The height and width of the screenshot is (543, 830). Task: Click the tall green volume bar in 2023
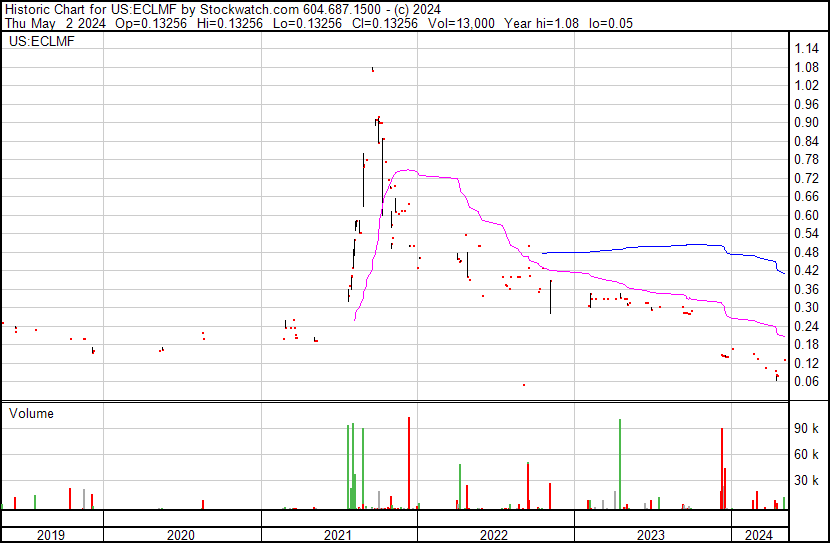coord(620,464)
